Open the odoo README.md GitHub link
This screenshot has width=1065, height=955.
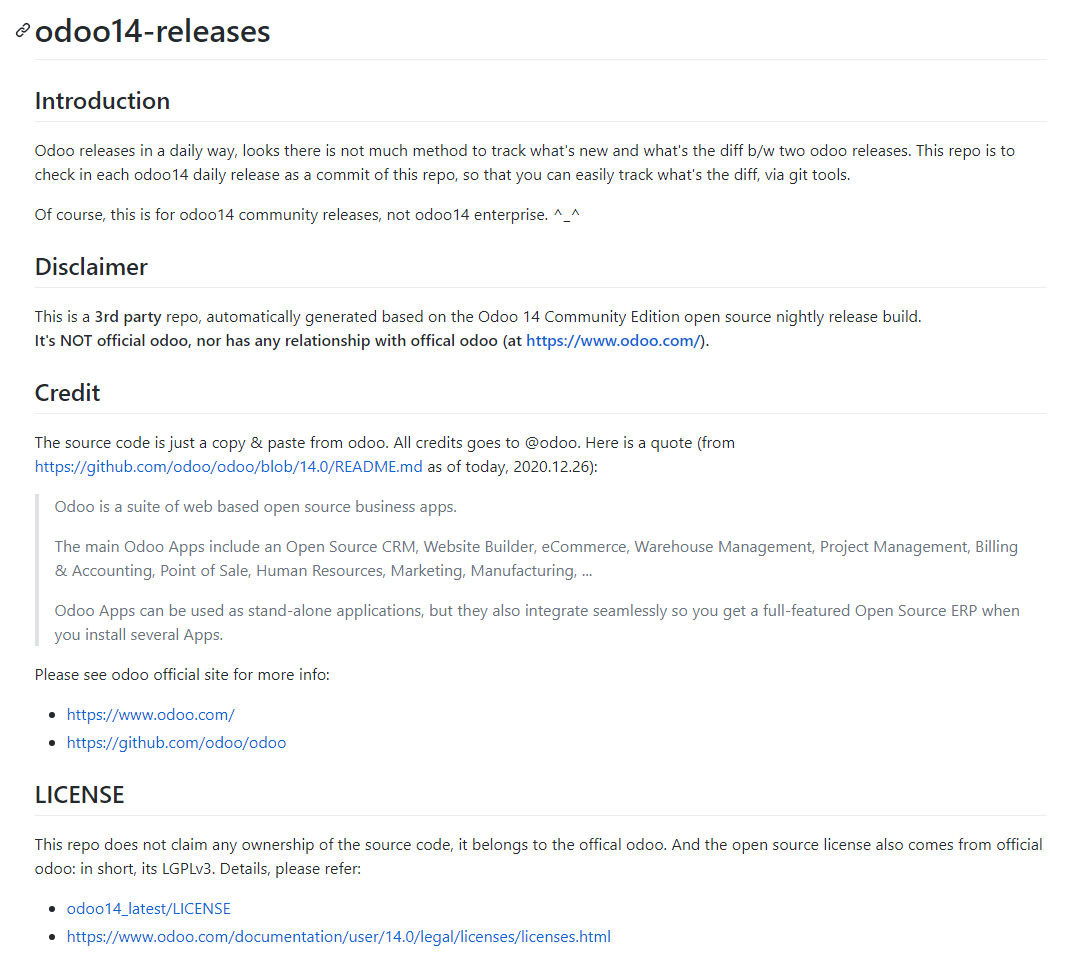228,467
